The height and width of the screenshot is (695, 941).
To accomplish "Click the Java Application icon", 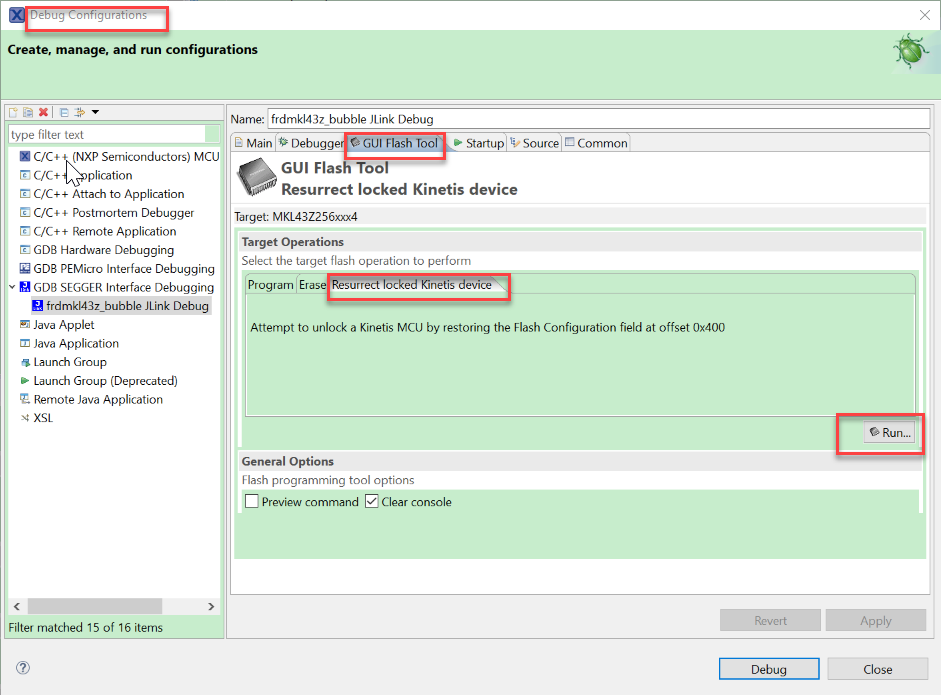I will tap(25, 343).
